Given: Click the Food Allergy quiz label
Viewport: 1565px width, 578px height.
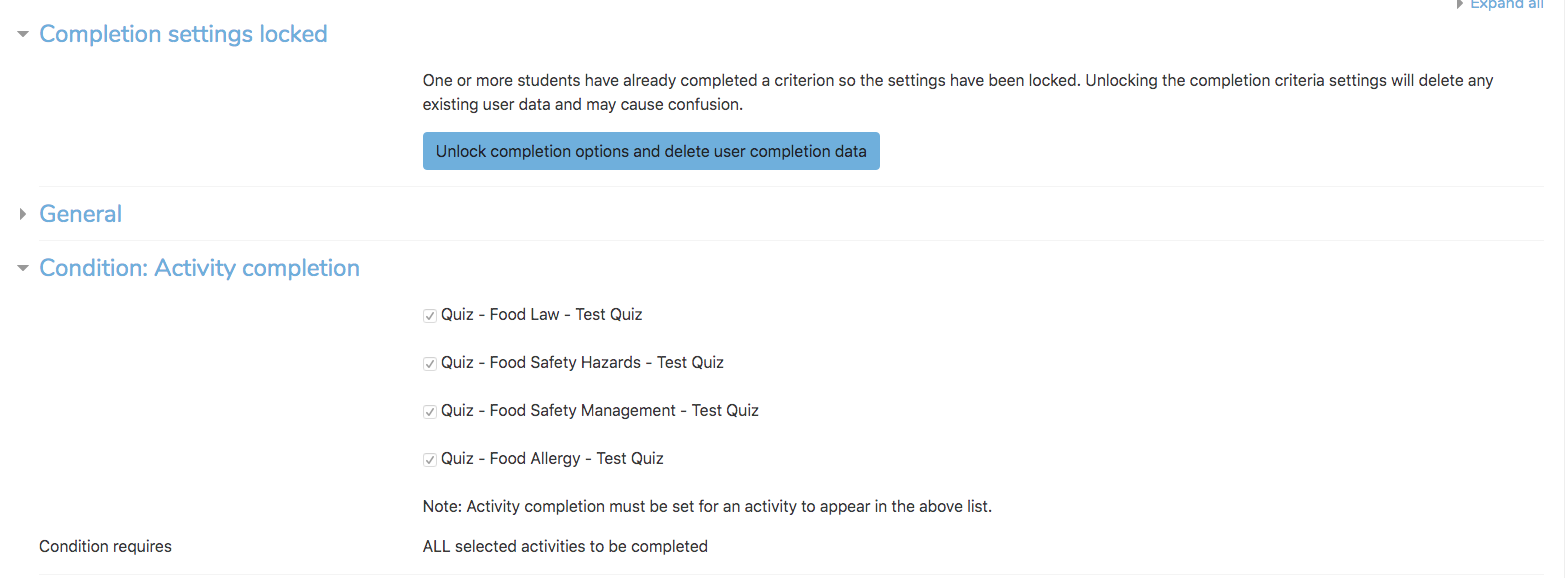Looking at the screenshot, I should tap(552, 459).
